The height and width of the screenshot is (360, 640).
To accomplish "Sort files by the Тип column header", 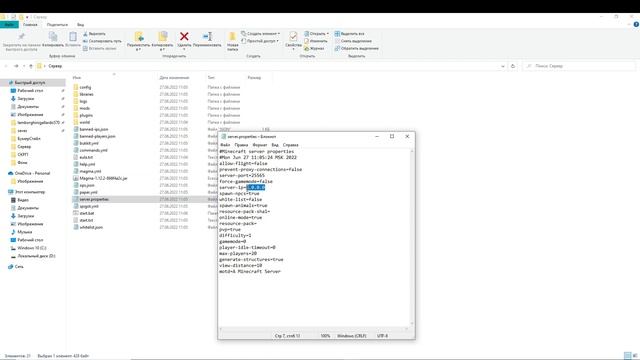I will tap(211, 78).
